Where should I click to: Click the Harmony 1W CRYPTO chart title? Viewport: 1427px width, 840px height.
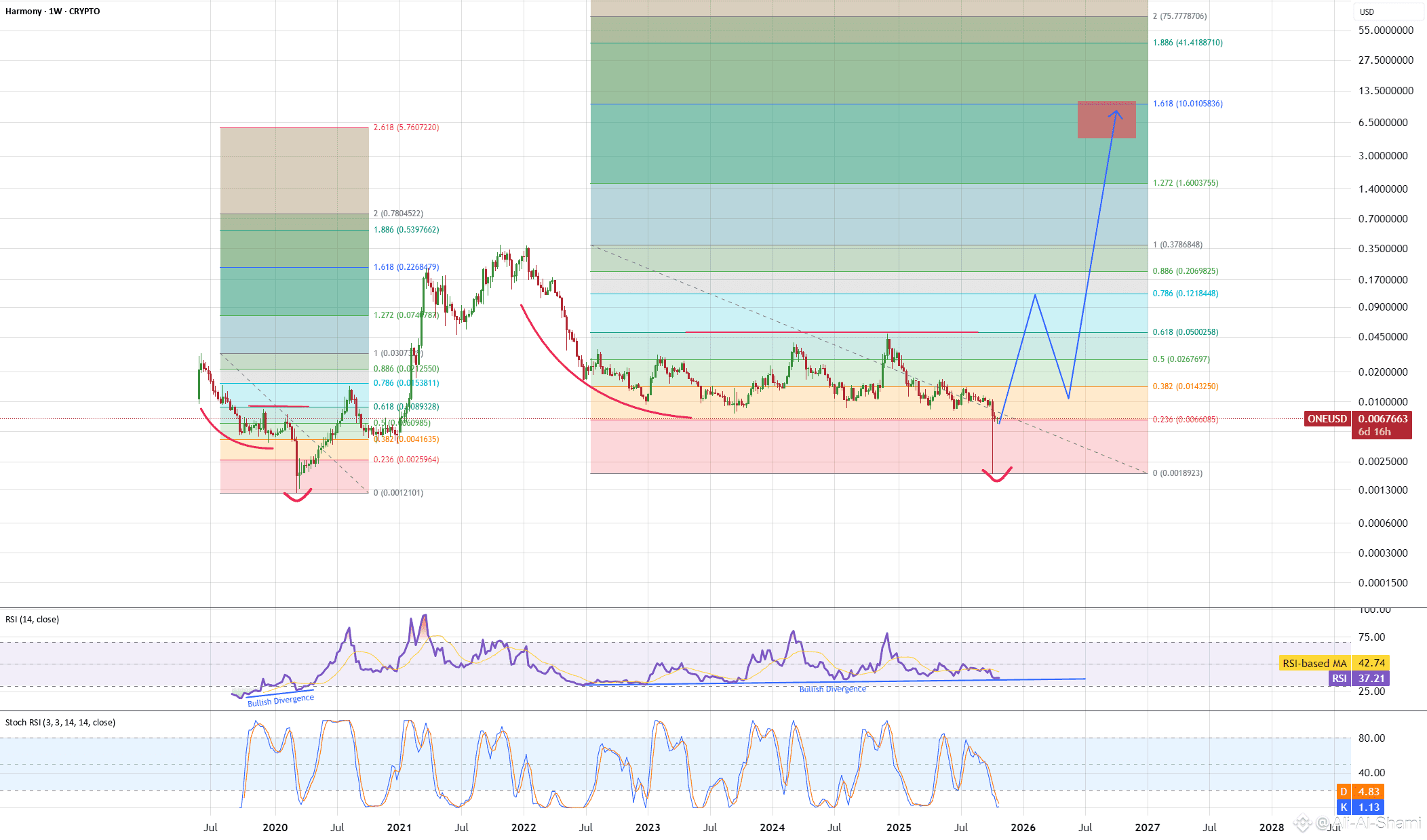(x=52, y=12)
